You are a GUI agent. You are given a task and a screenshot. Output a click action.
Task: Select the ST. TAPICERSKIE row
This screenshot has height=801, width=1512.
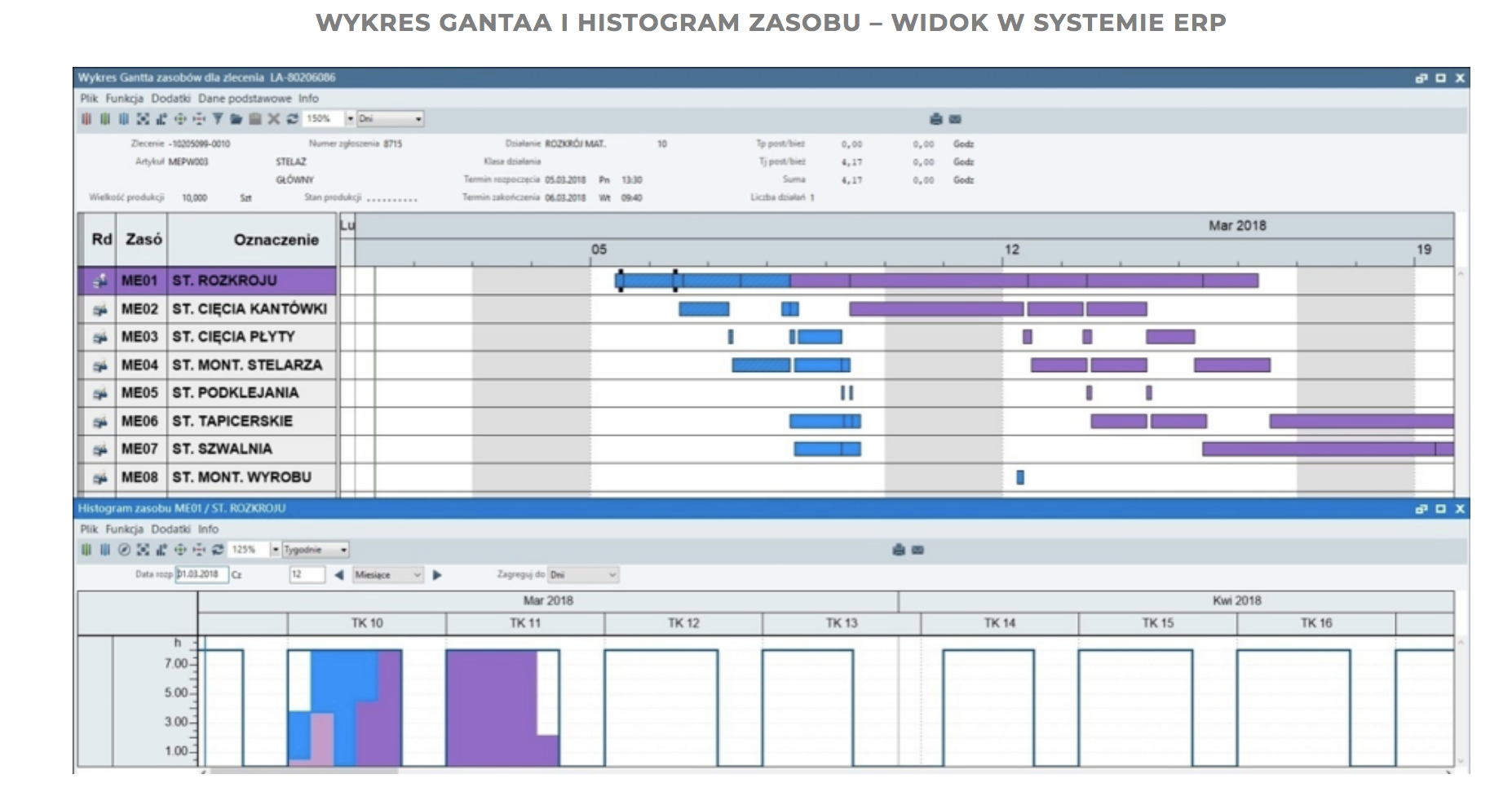coord(208,422)
